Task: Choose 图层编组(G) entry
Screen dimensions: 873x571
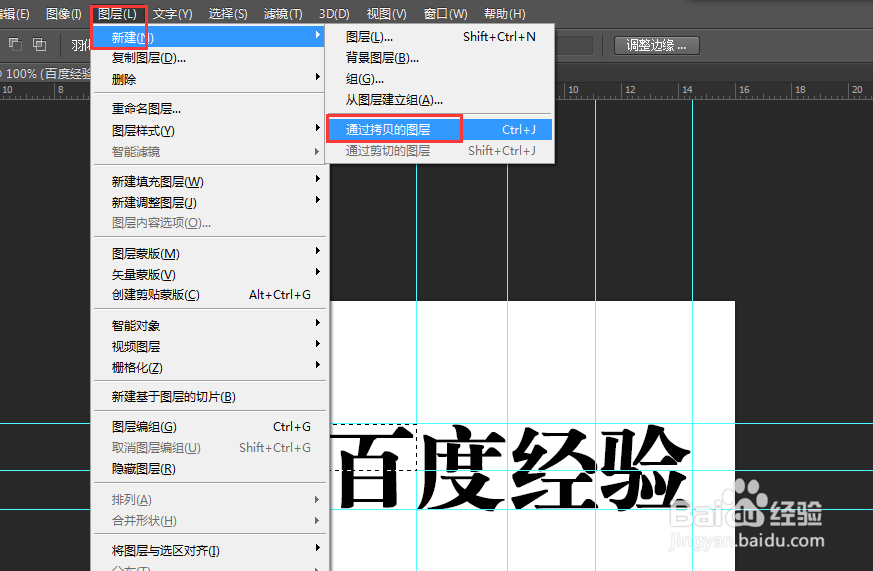Action: point(209,427)
